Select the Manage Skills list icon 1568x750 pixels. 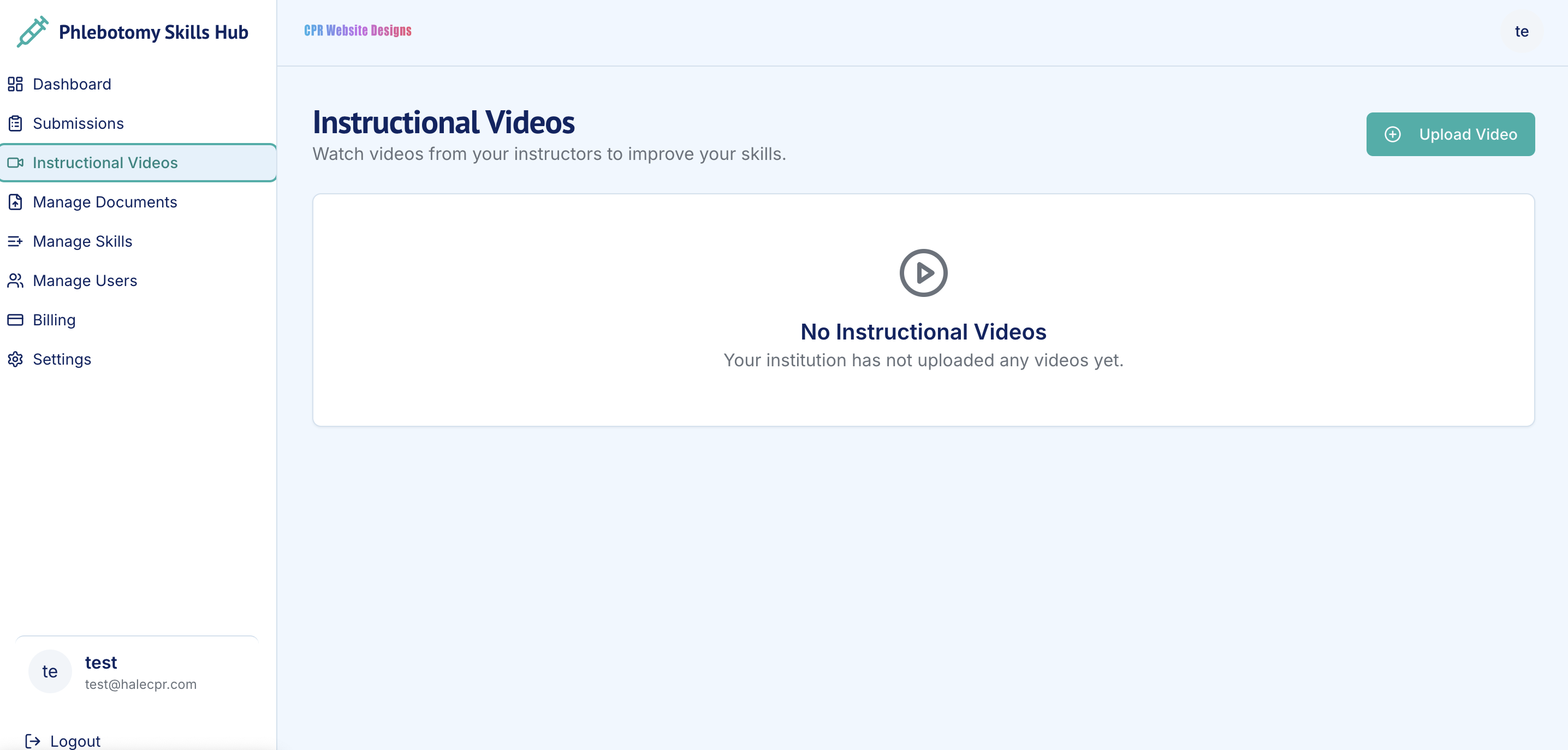15,241
